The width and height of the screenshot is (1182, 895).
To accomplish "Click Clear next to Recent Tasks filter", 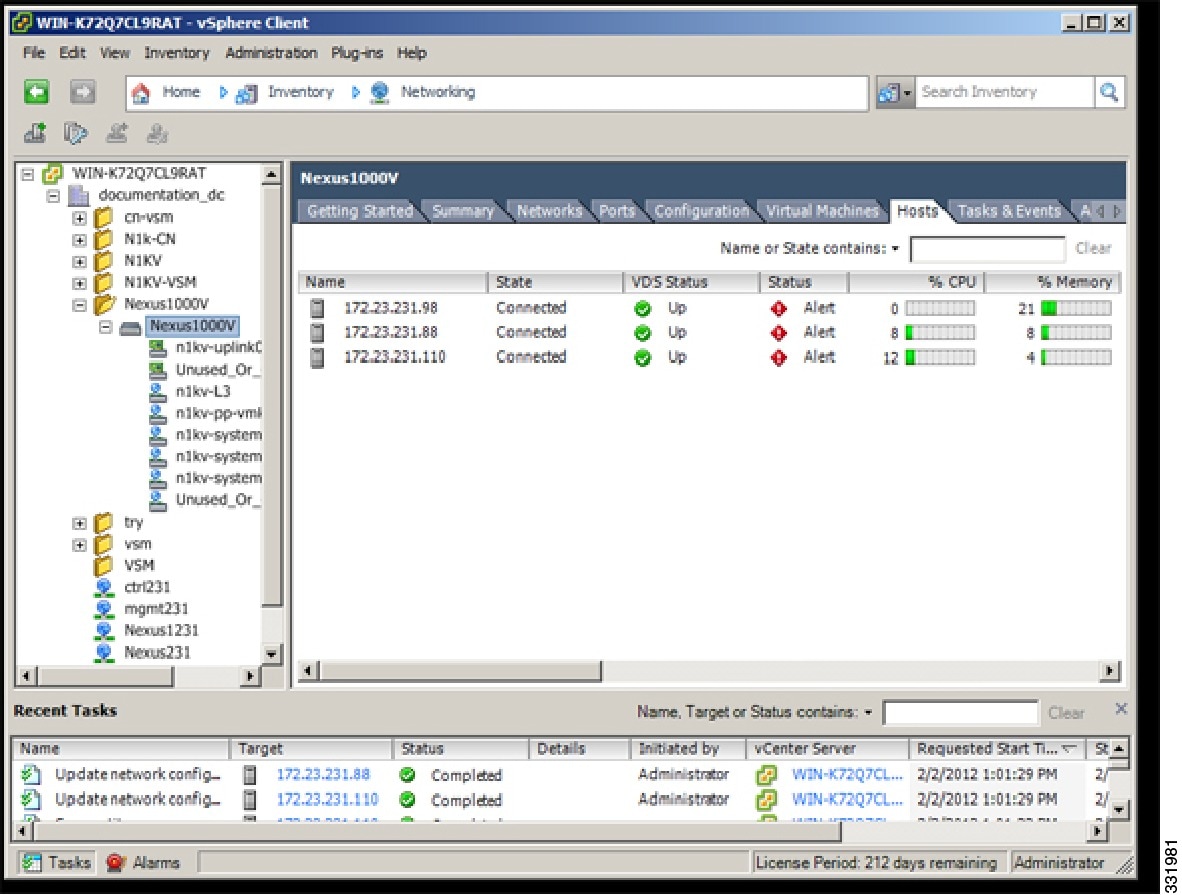I will (x=1066, y=713).
